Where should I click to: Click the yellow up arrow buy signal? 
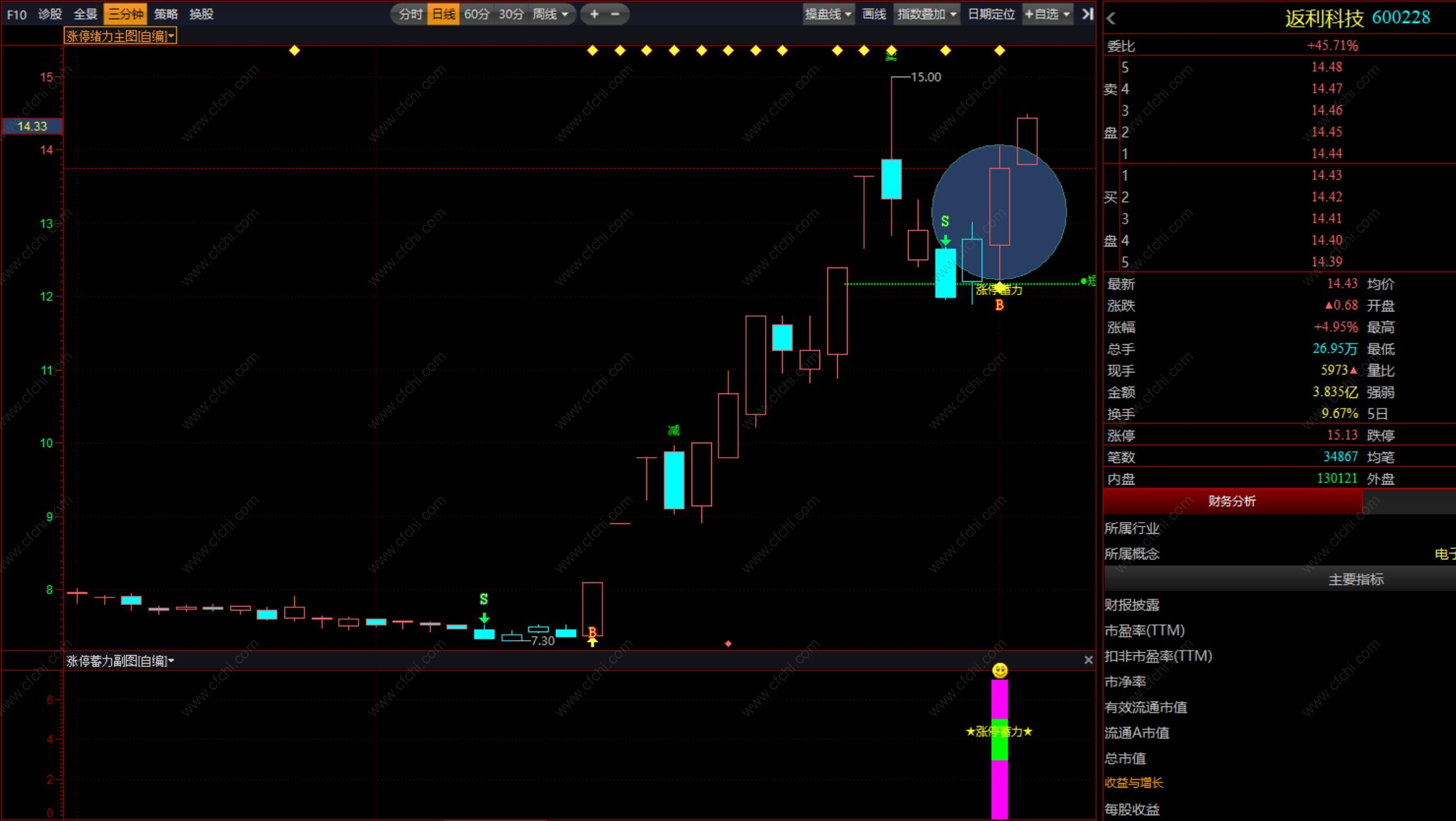pos(593,643)
